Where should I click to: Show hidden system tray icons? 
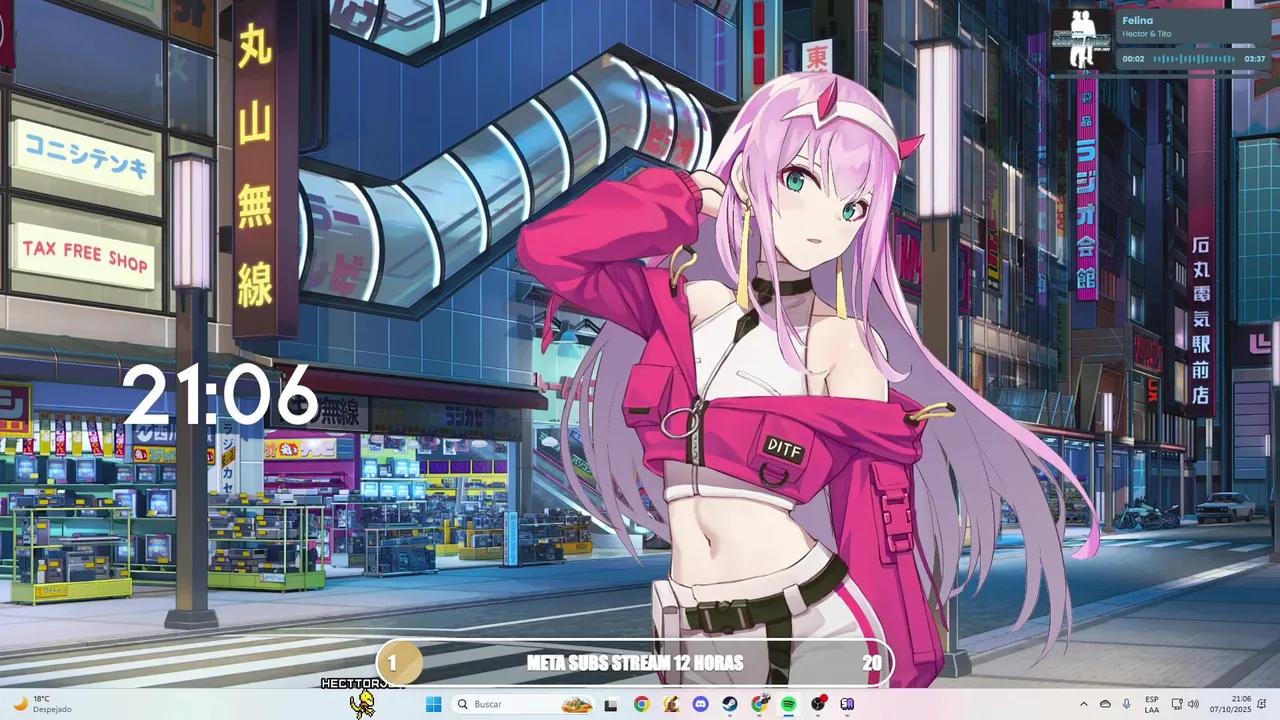click(x=1084, y=704)
